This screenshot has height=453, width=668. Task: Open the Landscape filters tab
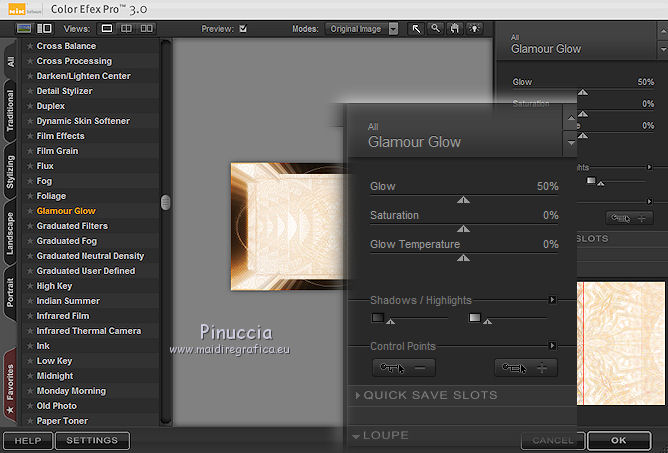(10, 233)
